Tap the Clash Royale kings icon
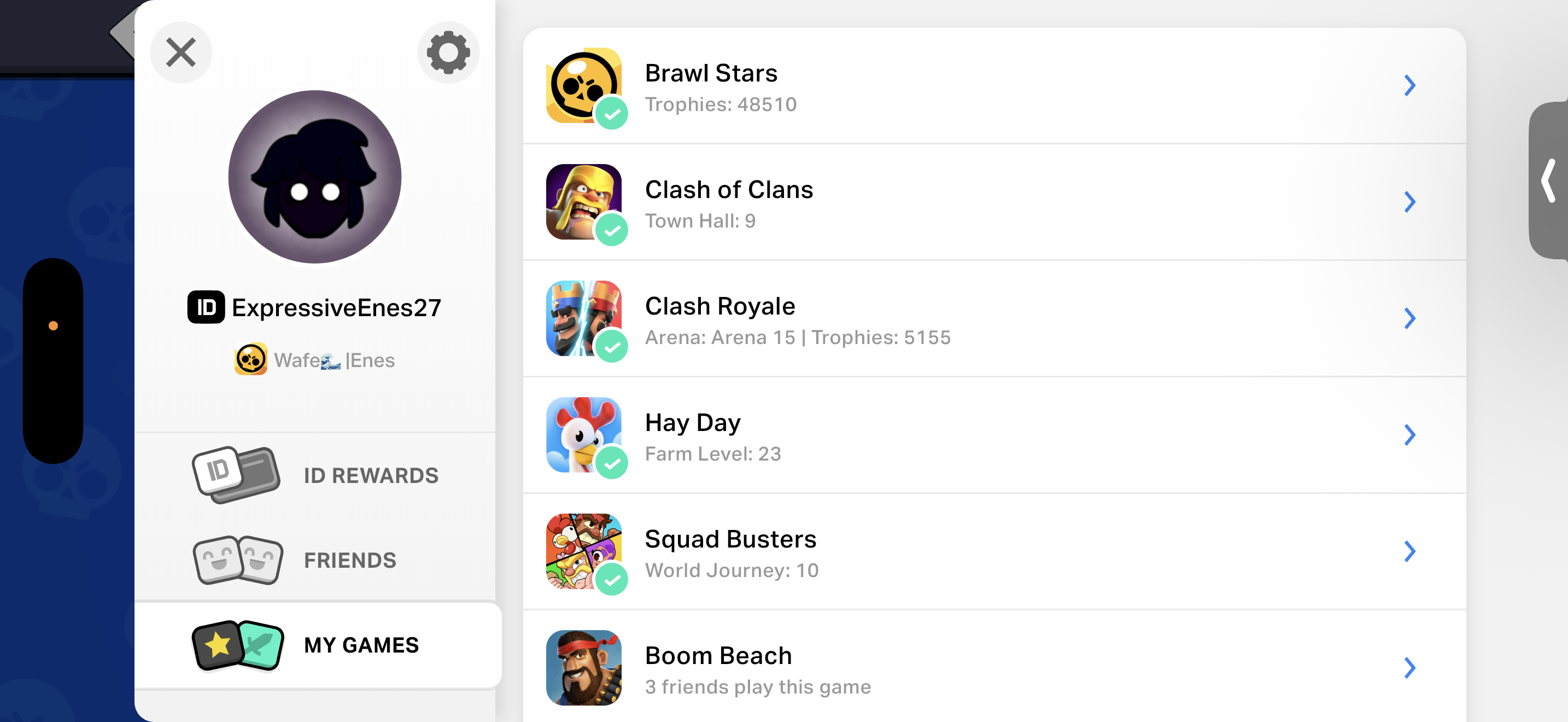 583,318
